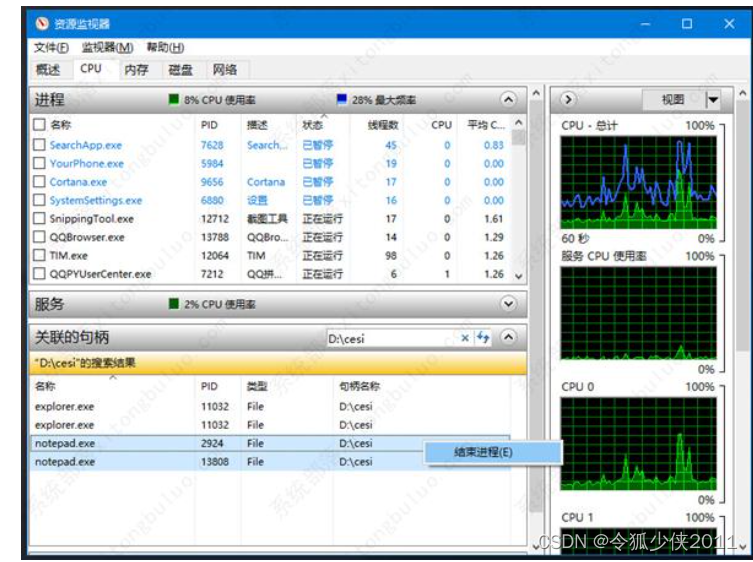Screen dimensions: 753x562
Task: Open the 文件(F) menu
Action: 51,47
